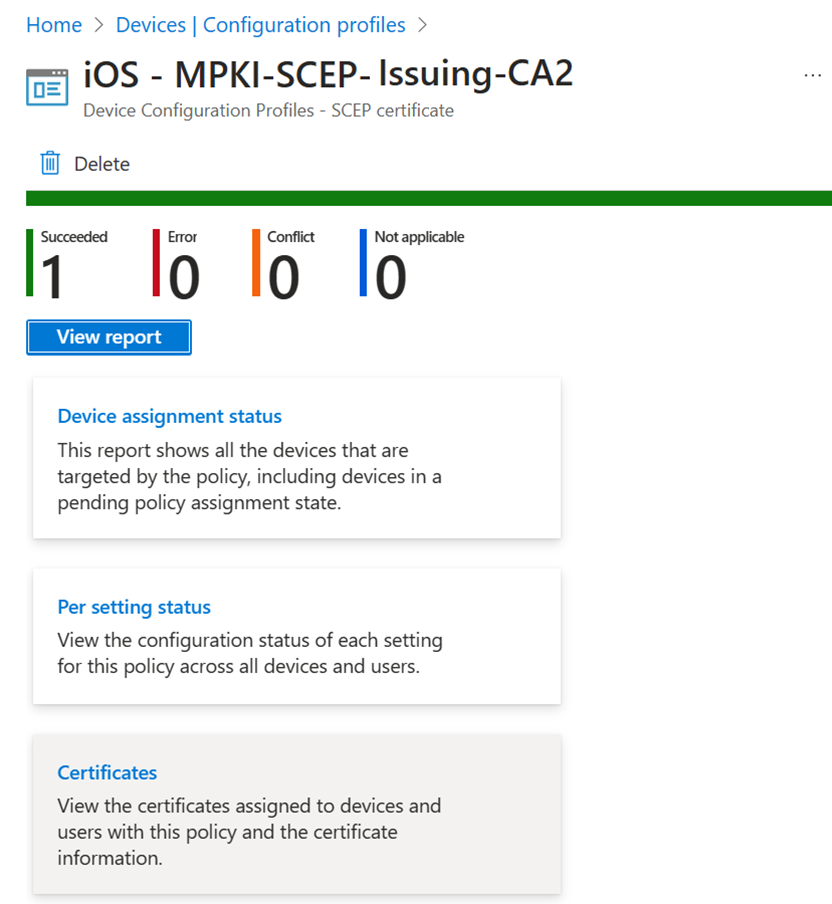Screen dimensions: 832x904
Task: Click the configuration profile icon beside the title
Action: tap(47, 87)
